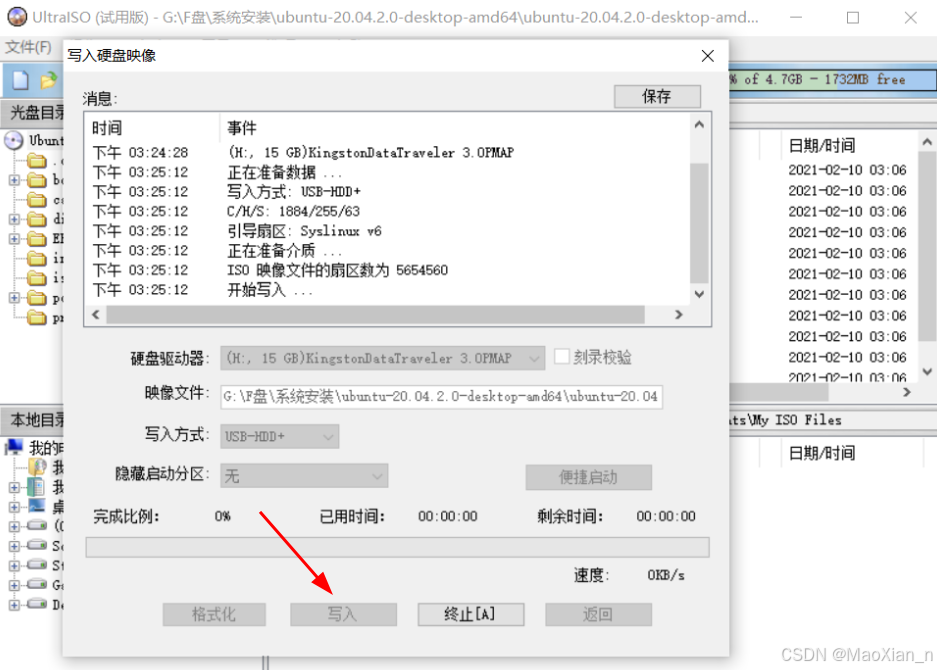Expand the 'G' drive tree node
The height and width of the screenshot is (670, 937).
14,585
